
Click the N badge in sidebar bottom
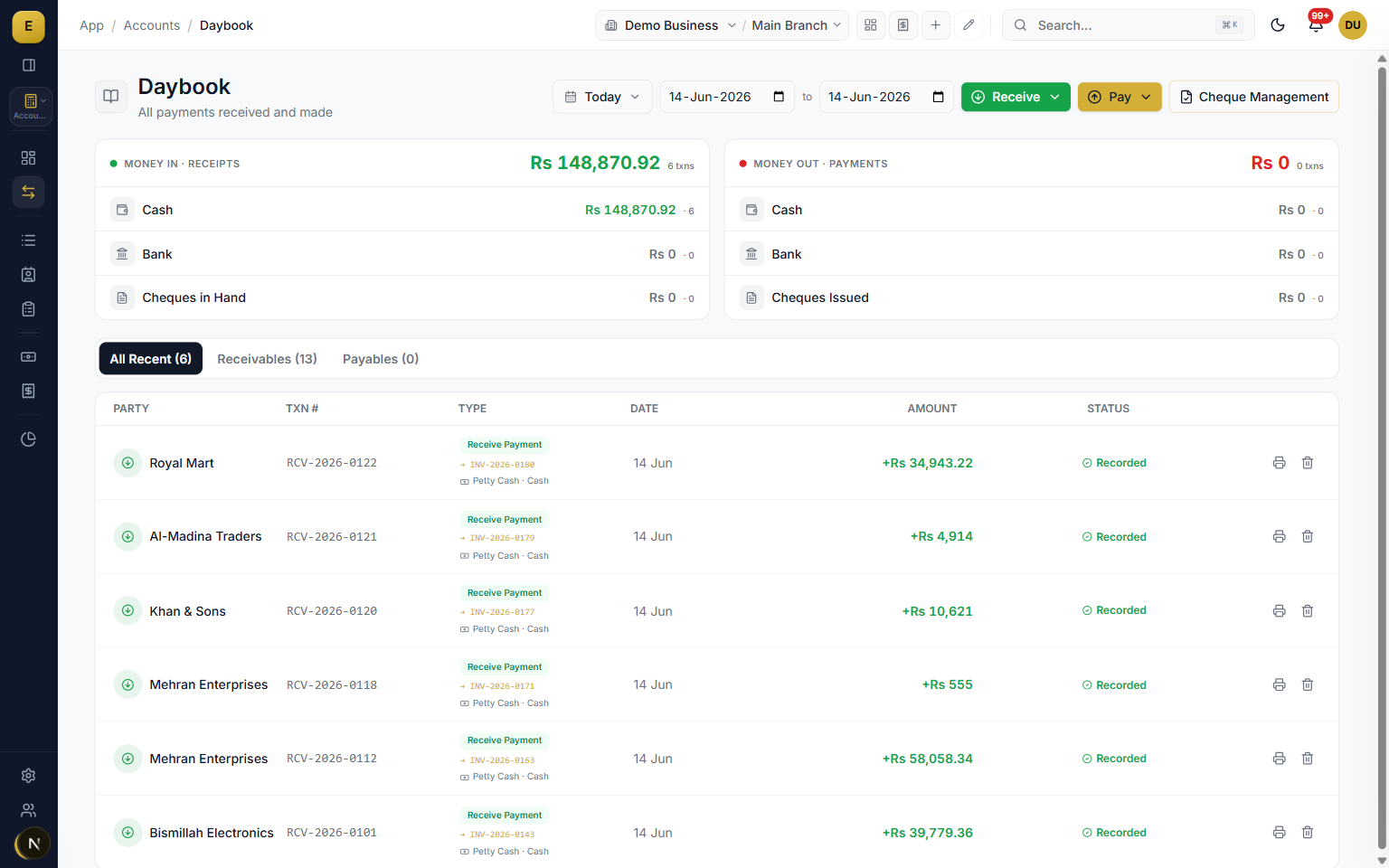33,844
